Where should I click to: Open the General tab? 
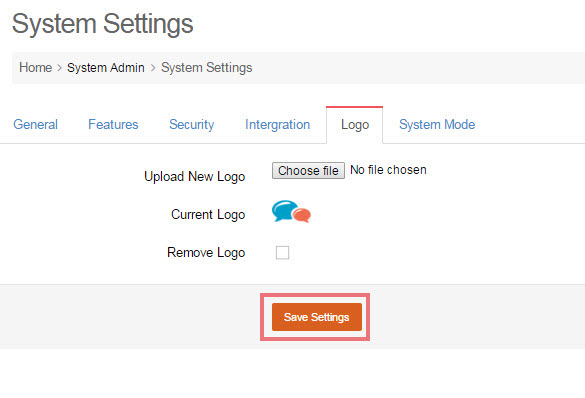[x=35, y=125]
